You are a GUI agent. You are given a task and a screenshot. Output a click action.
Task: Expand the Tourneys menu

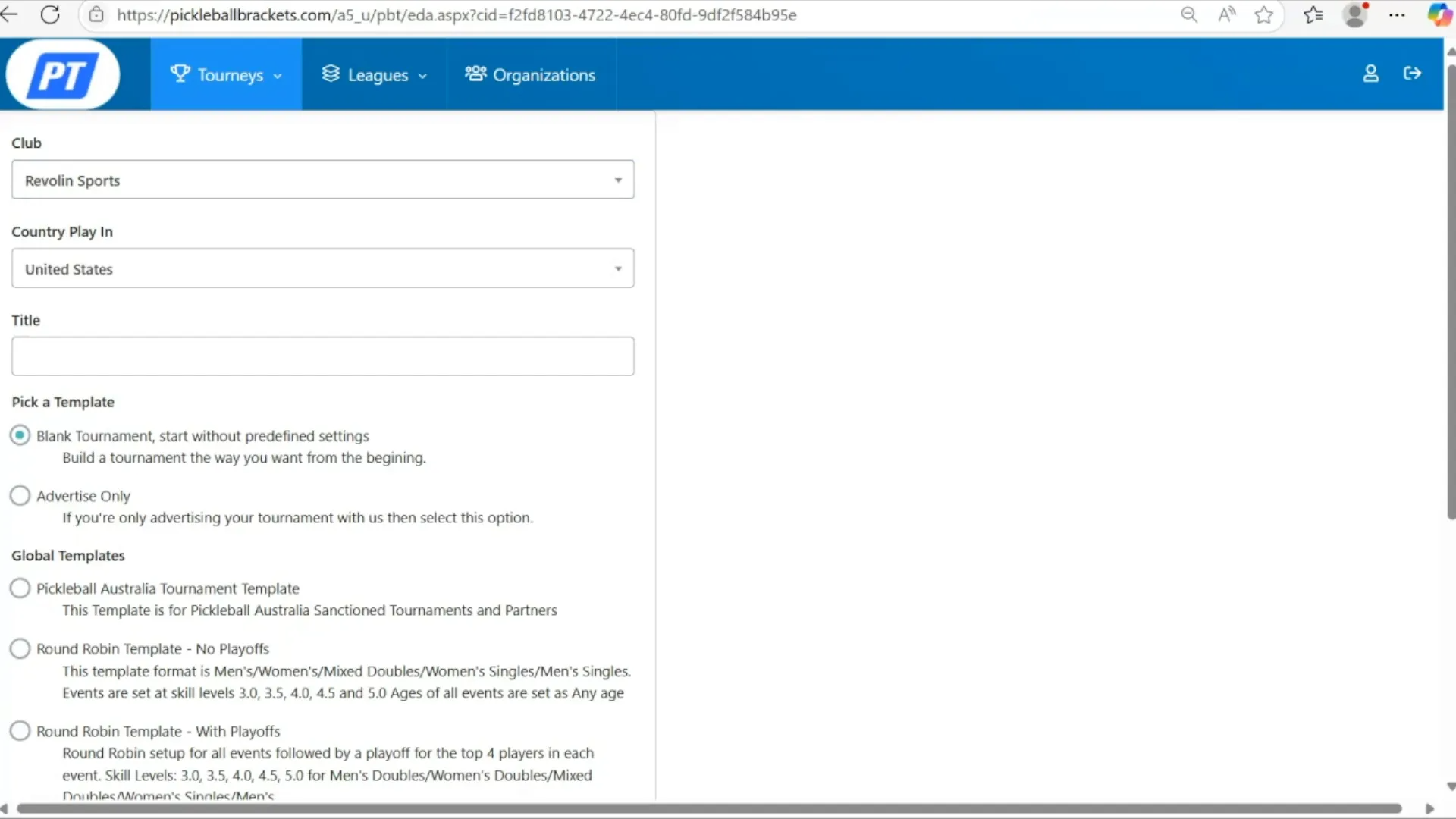[x=226, y=75]
